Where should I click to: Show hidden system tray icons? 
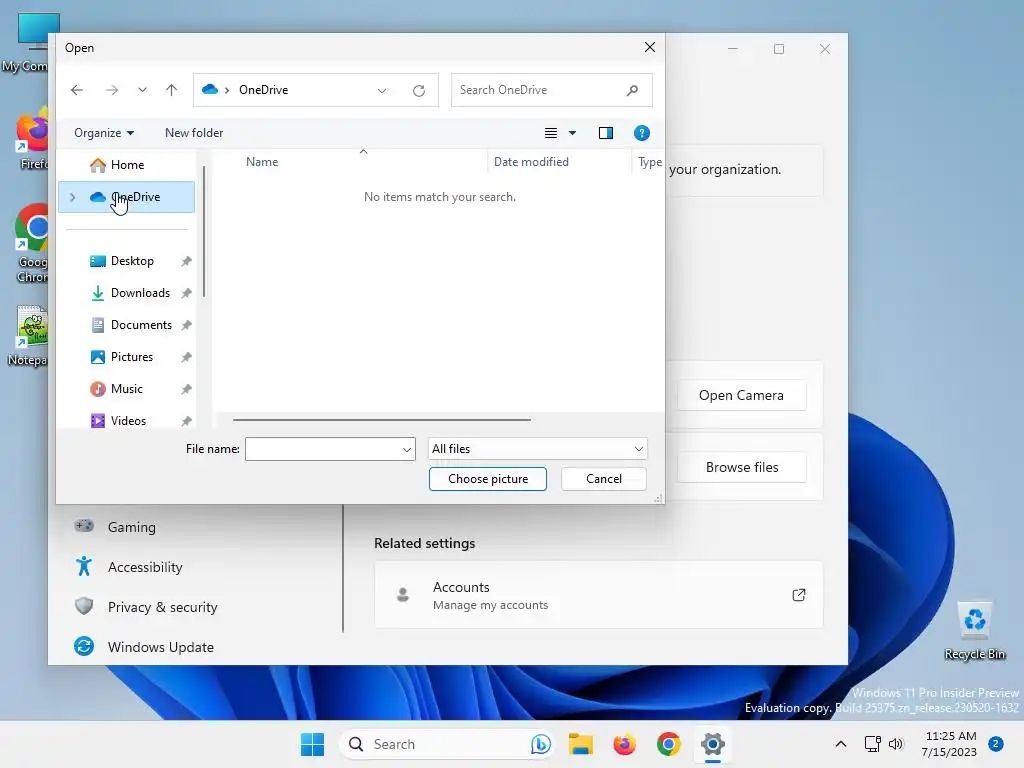[841, 744]
